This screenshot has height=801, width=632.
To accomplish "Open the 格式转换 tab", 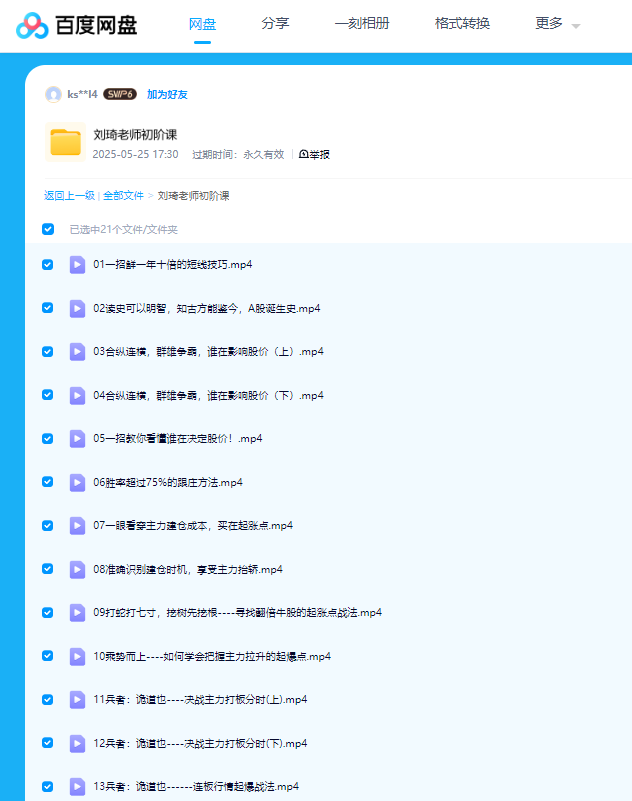I will tap(462, 24).
